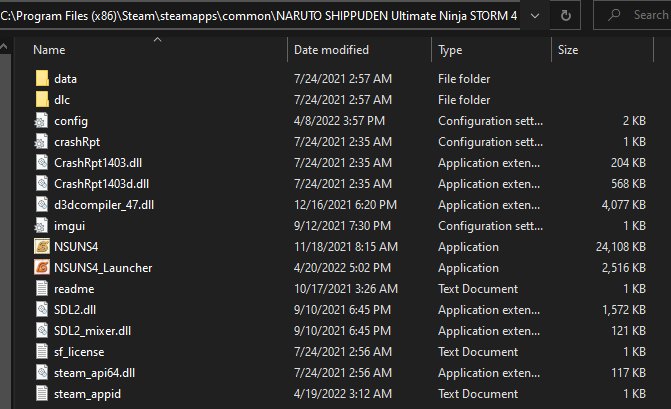
Task: Select the CrashRpt1403.dll file name
Action: [98, 163]
